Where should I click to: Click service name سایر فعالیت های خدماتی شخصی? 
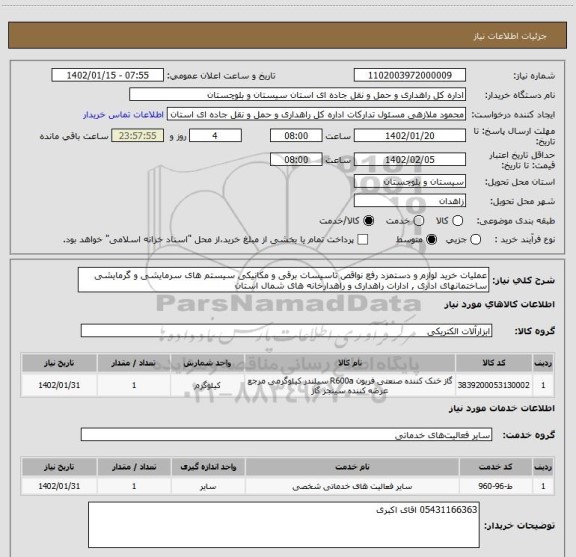[352, 486]
